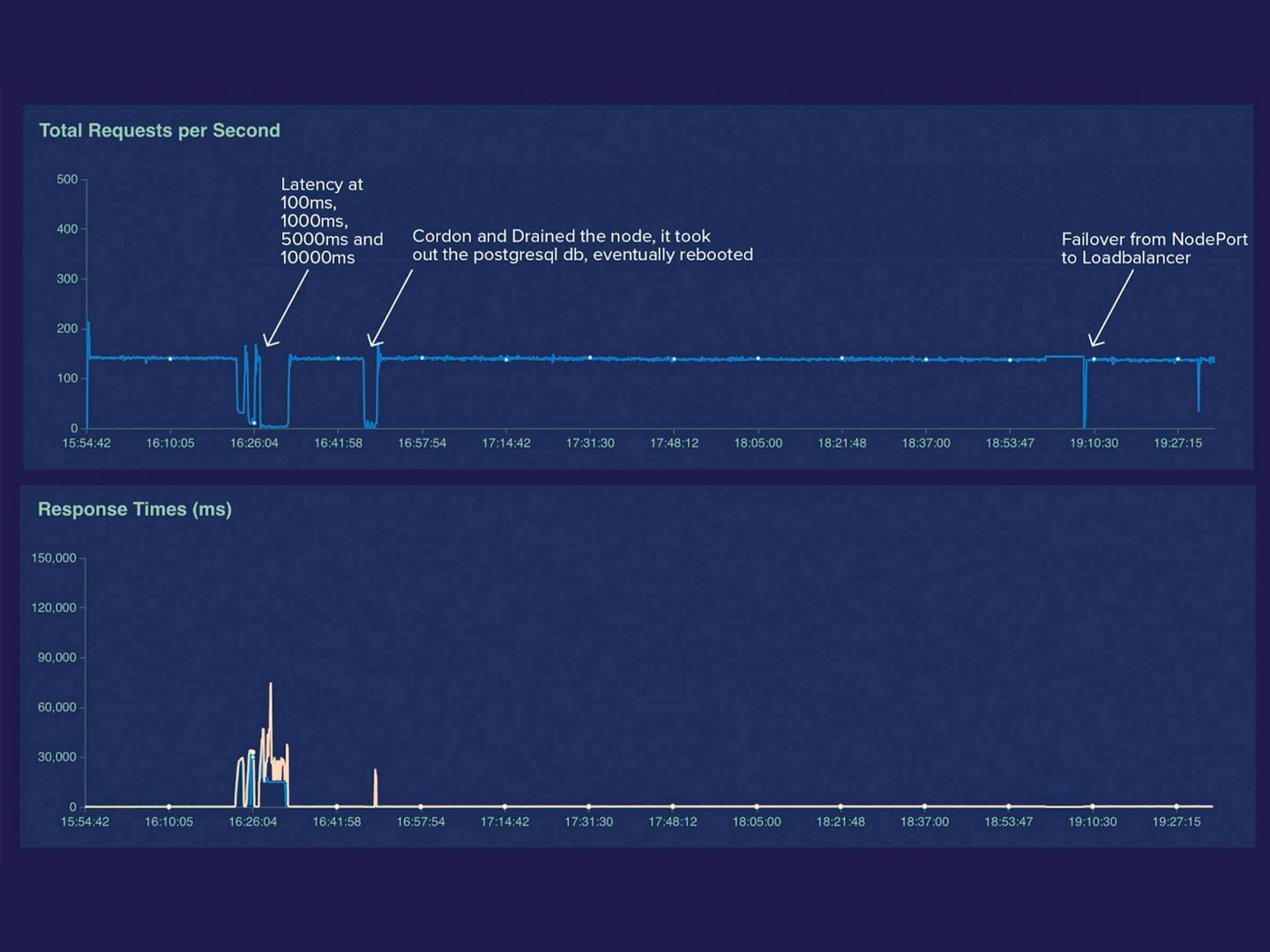The image size is (1270, 952).
Task: Click the Response Times (ms) chart title
Action: click(x=135, y=509)
